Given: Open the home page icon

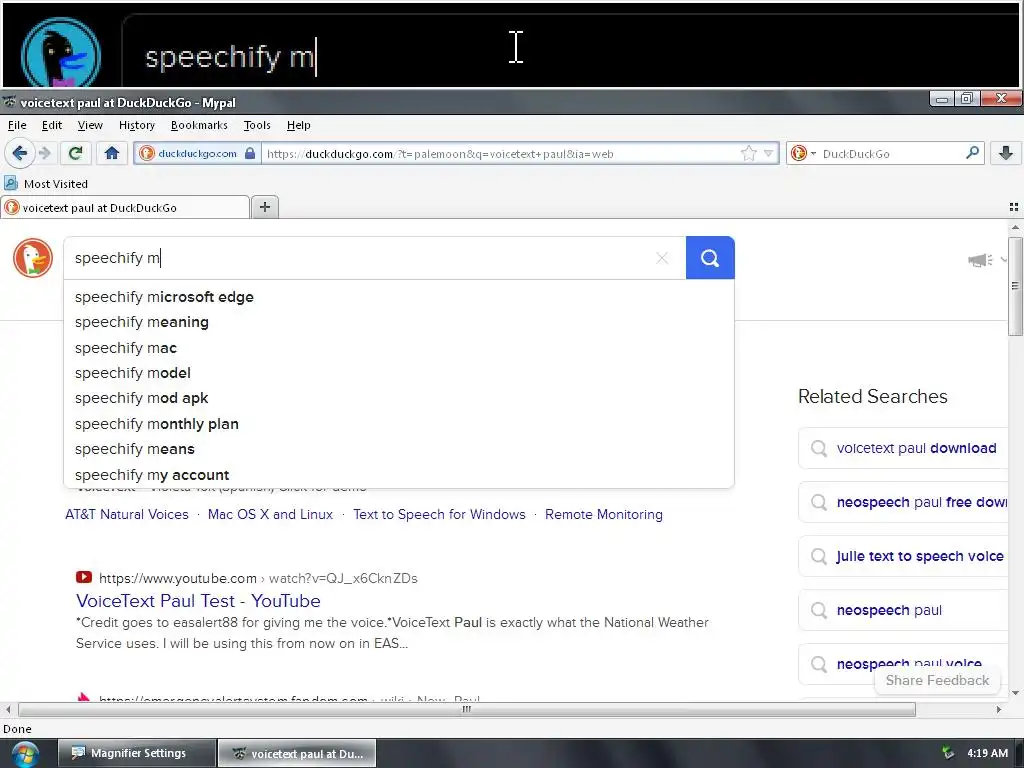Looking at the screenshot, I should tap(112, 153).
